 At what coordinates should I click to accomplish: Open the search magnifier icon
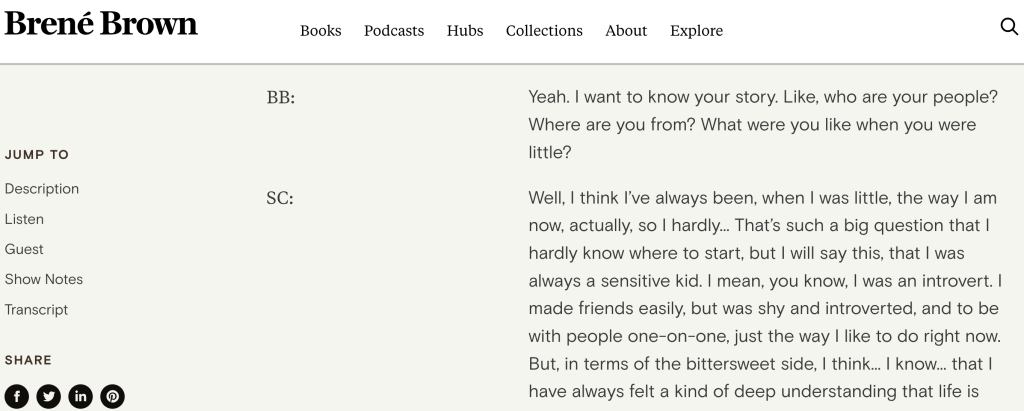(x=1009, y=27)
